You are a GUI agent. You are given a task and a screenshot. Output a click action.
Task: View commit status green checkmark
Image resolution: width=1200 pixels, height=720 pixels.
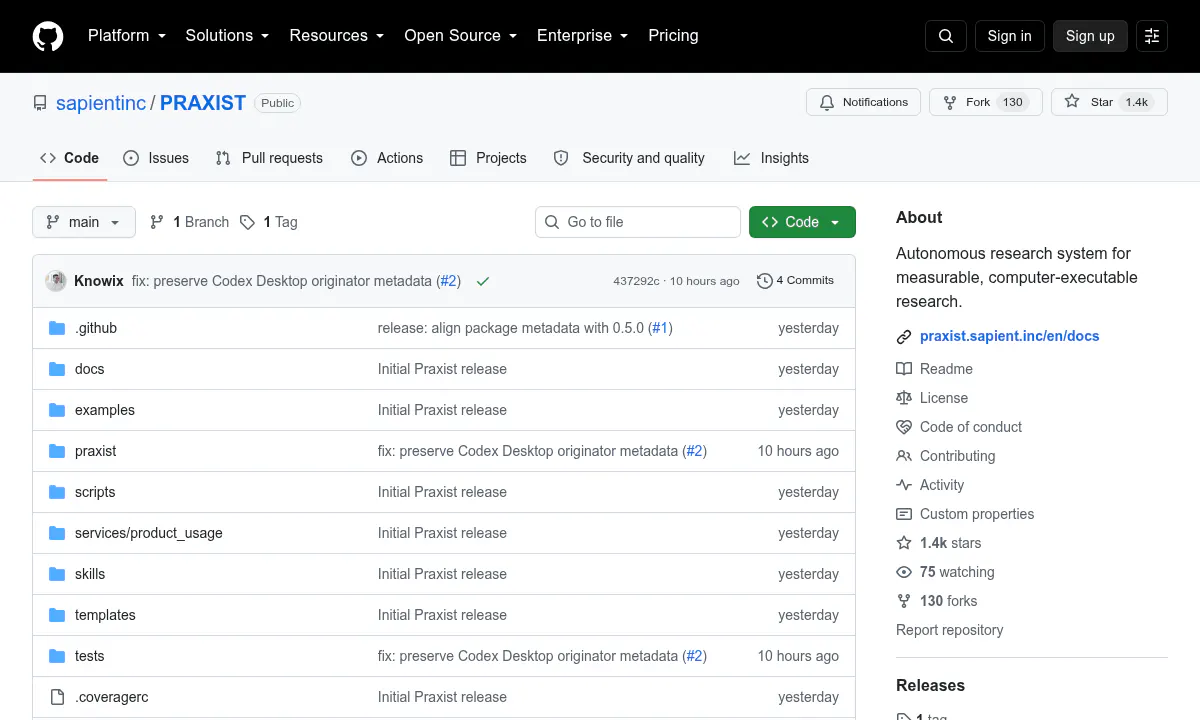click(x=483, y=281)
